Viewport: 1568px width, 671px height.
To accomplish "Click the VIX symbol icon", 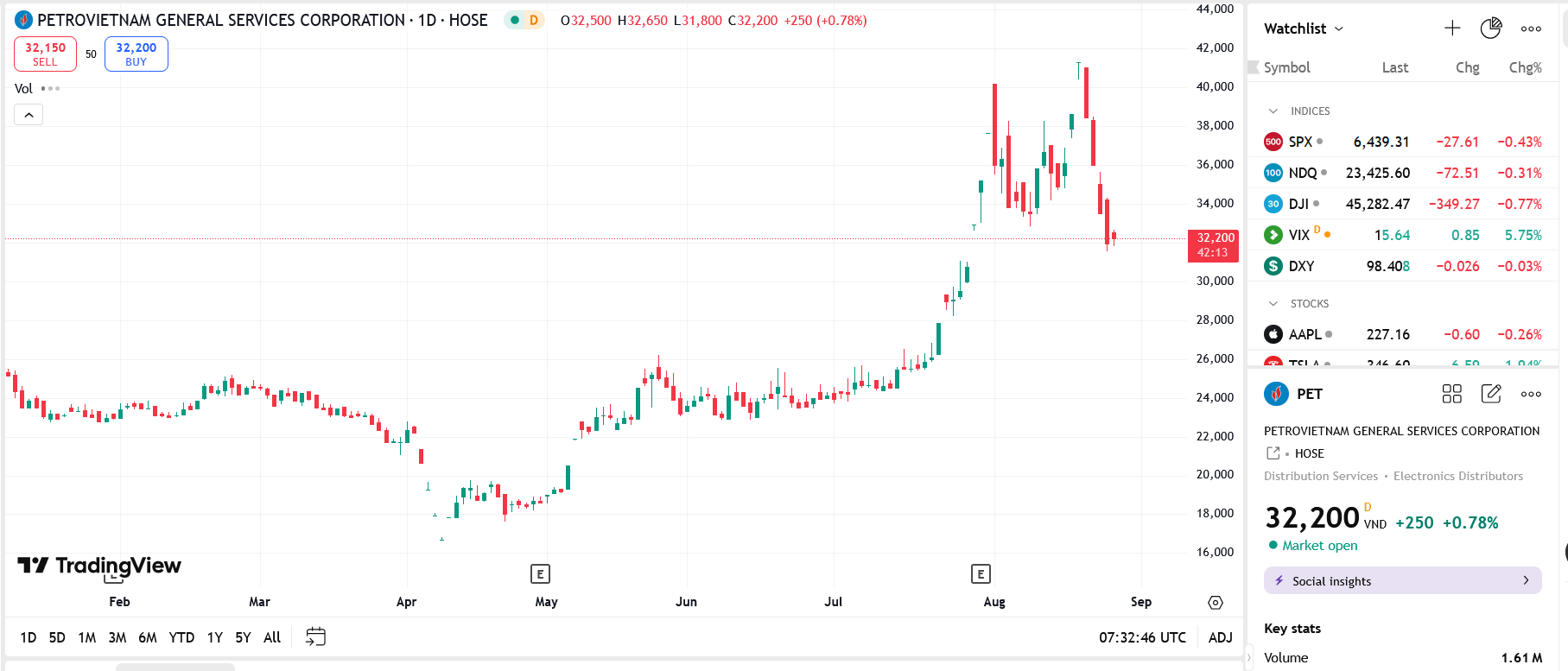I will [1273, 235].
